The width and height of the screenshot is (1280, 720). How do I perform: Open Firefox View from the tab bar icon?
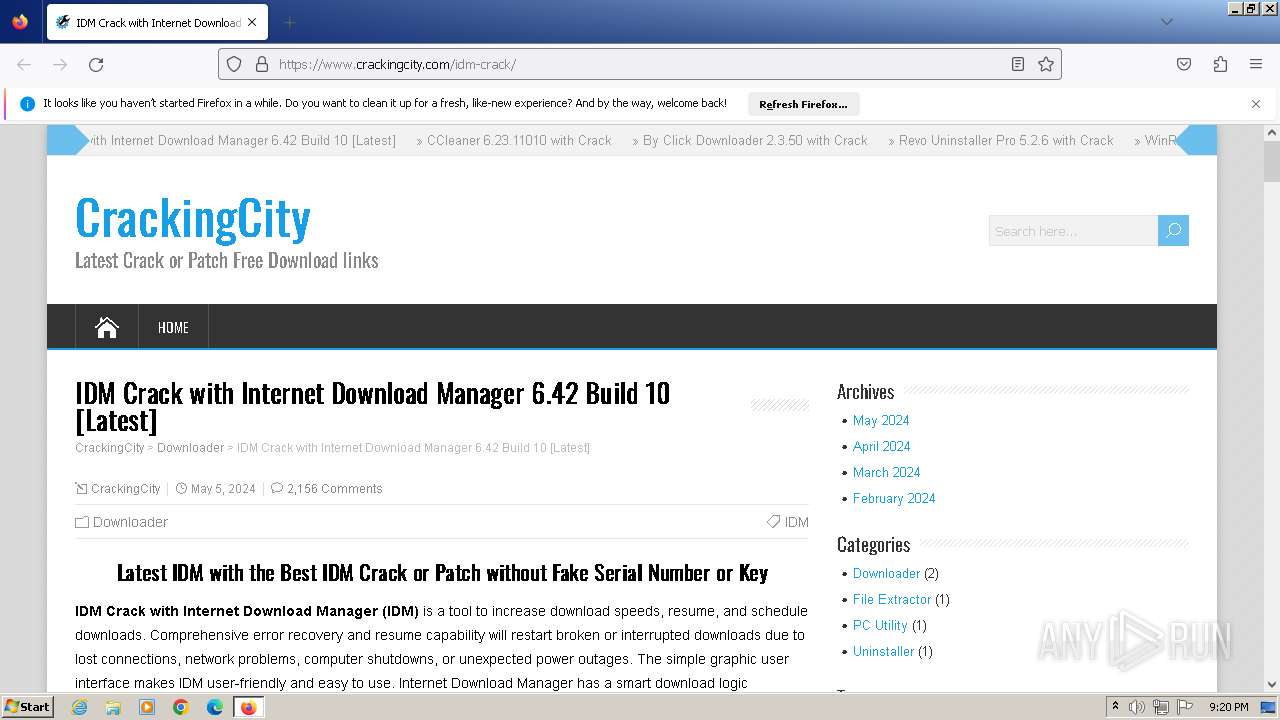(x=20, y=22)
